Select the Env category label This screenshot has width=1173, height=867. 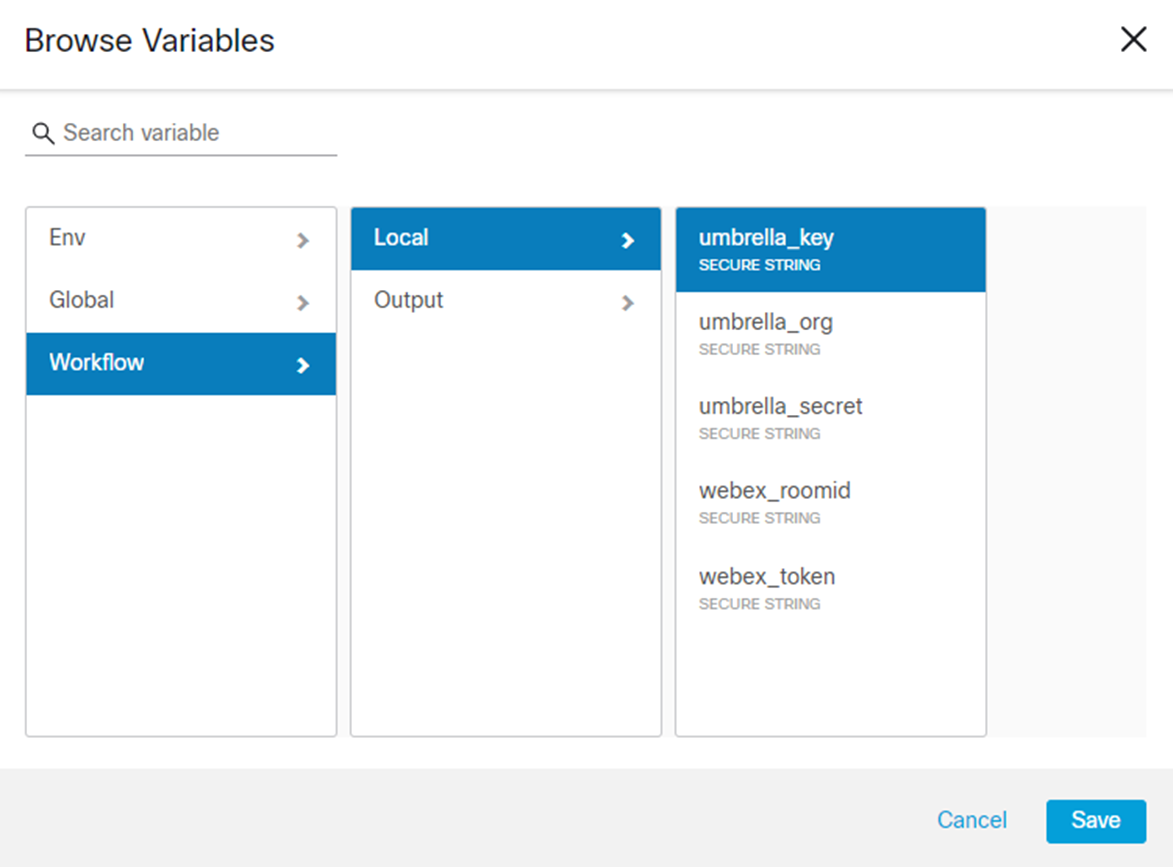[x=67, y=238]
